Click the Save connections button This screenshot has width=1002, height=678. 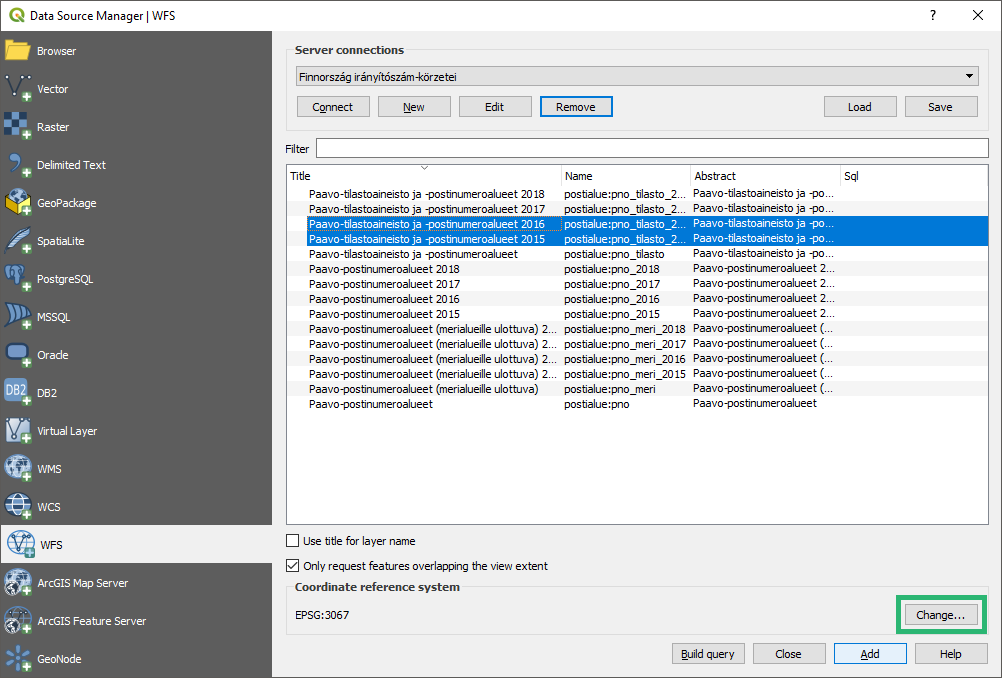coord(941,107)
